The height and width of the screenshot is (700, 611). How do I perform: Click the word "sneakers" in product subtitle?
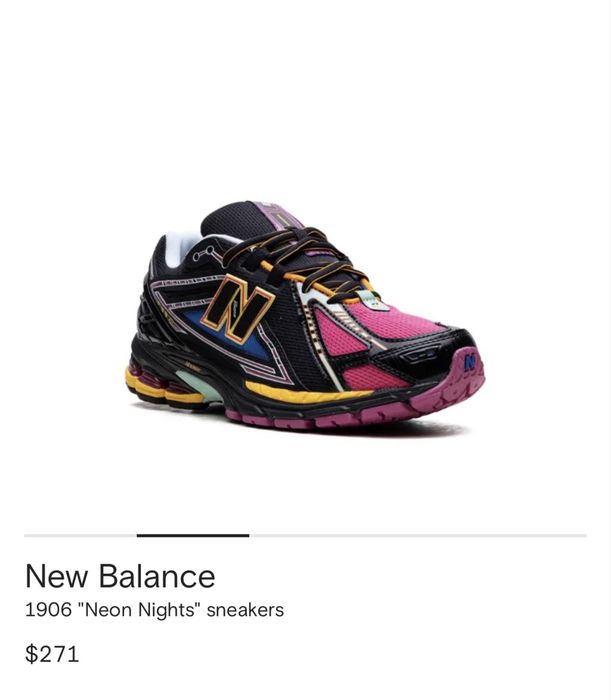(245, 610)
